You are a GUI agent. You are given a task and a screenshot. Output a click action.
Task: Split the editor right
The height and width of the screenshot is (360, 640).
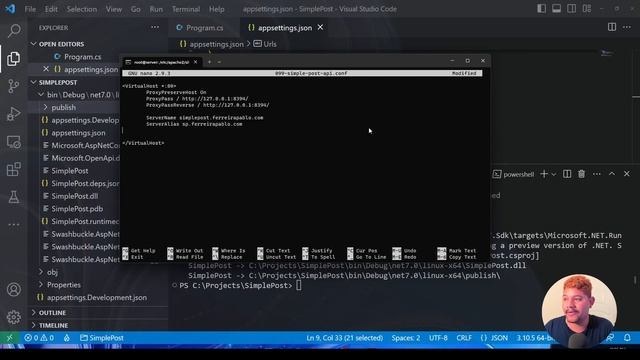click(x=612, y=27)
